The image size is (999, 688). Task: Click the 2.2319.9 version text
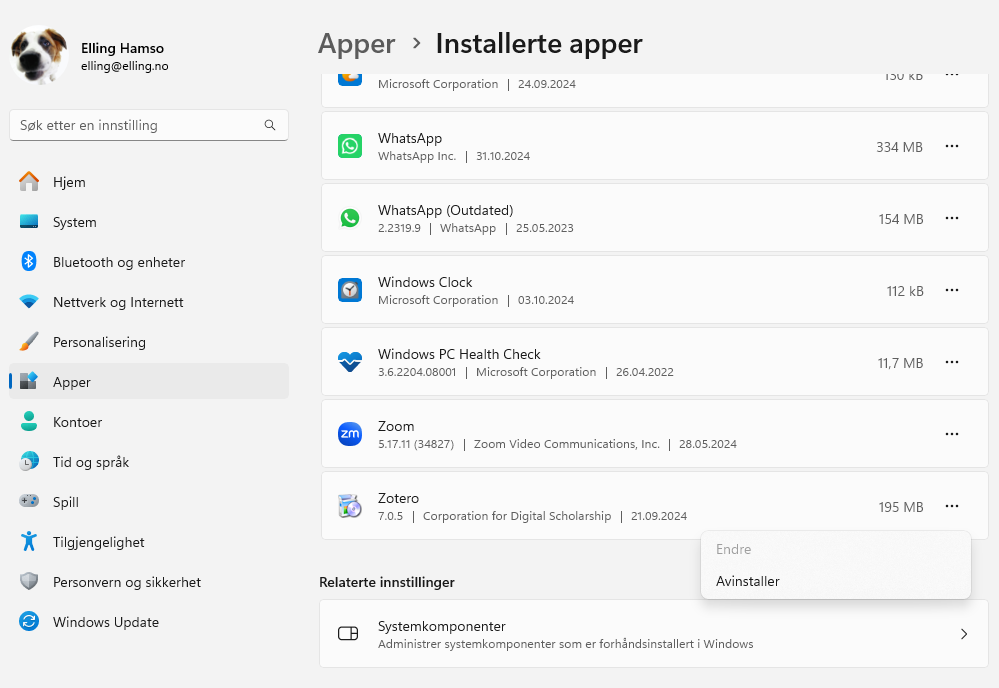tap(399, 228)
